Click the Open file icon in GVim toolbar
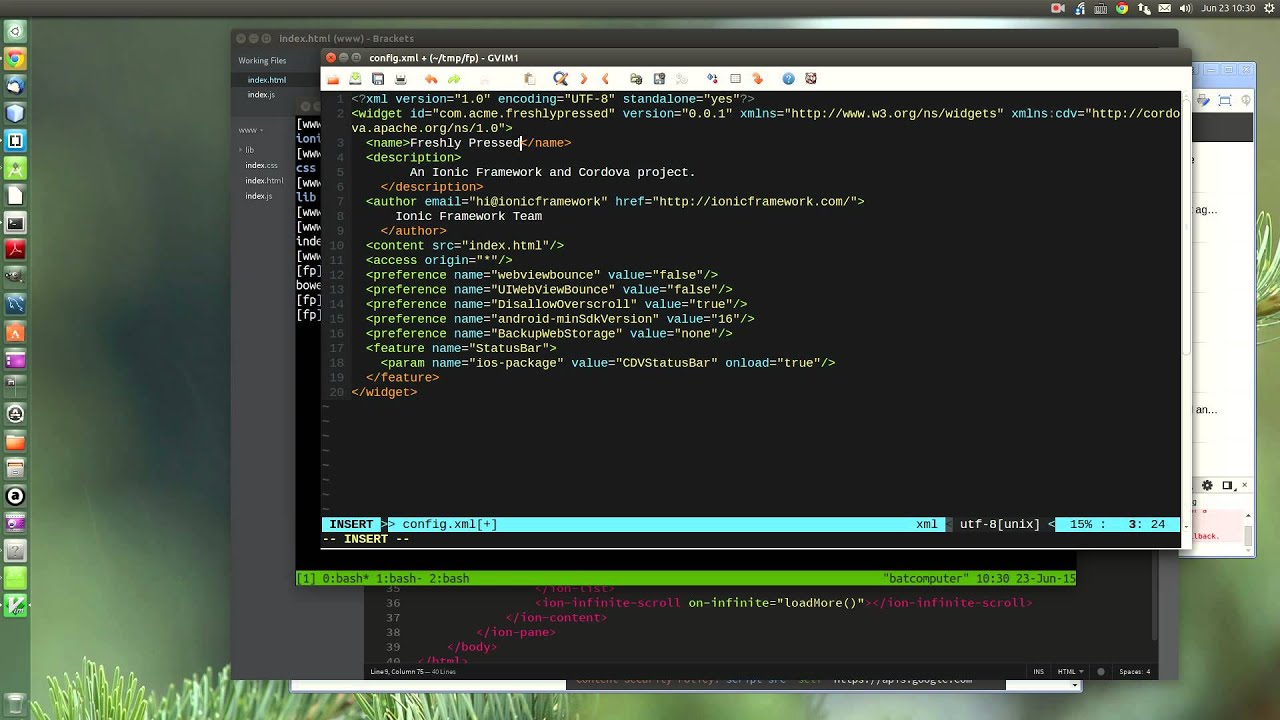The width and height of the screenshot is (1280, 720). click(333, 79)
